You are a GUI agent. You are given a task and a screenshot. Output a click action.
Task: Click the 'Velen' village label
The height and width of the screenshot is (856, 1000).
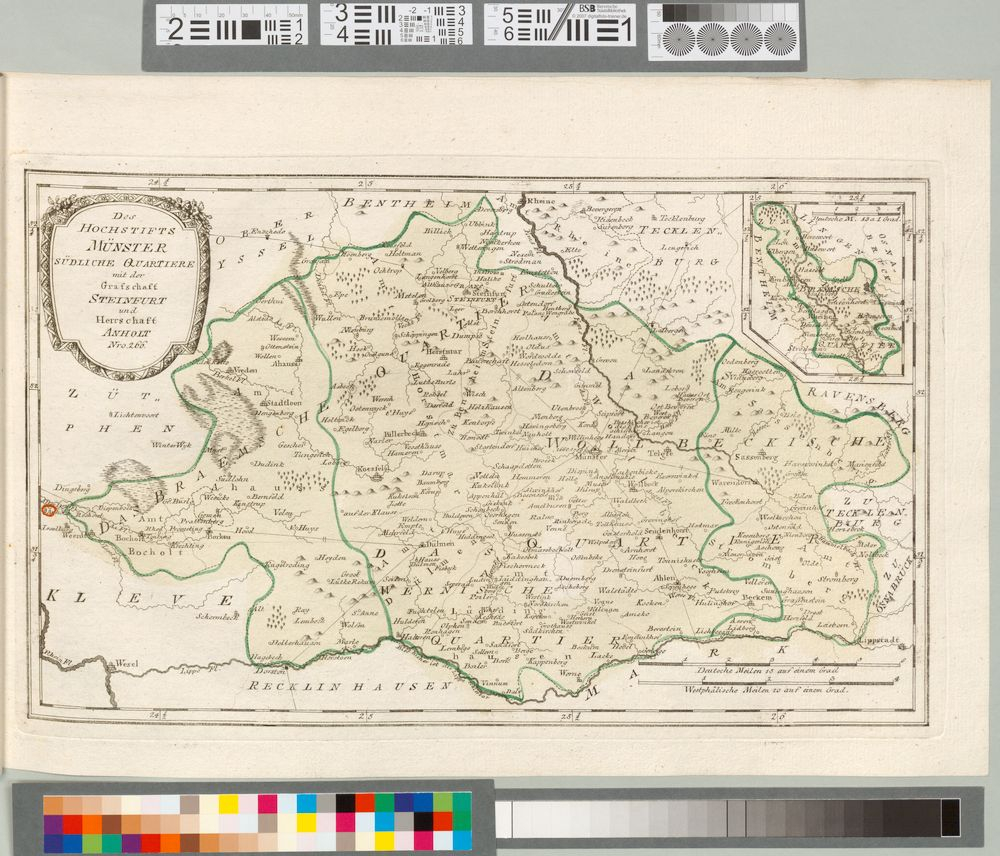(283, 512)
